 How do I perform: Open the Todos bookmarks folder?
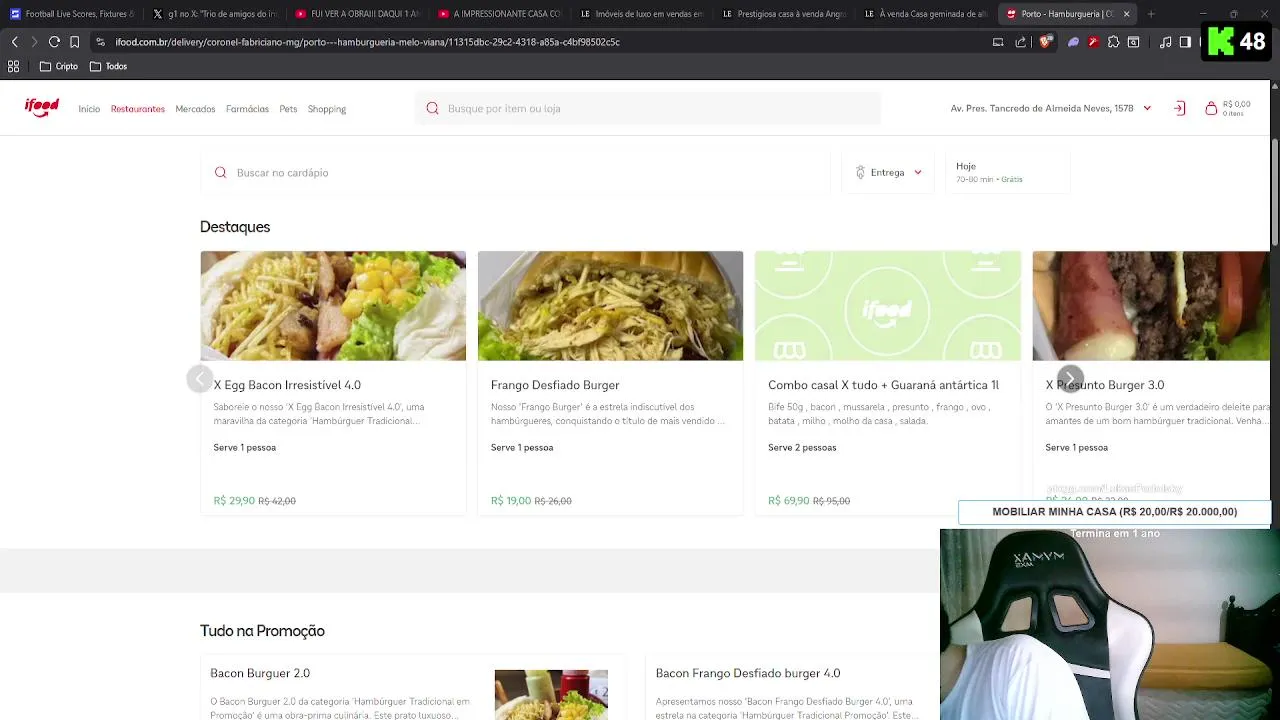point(108,66)
